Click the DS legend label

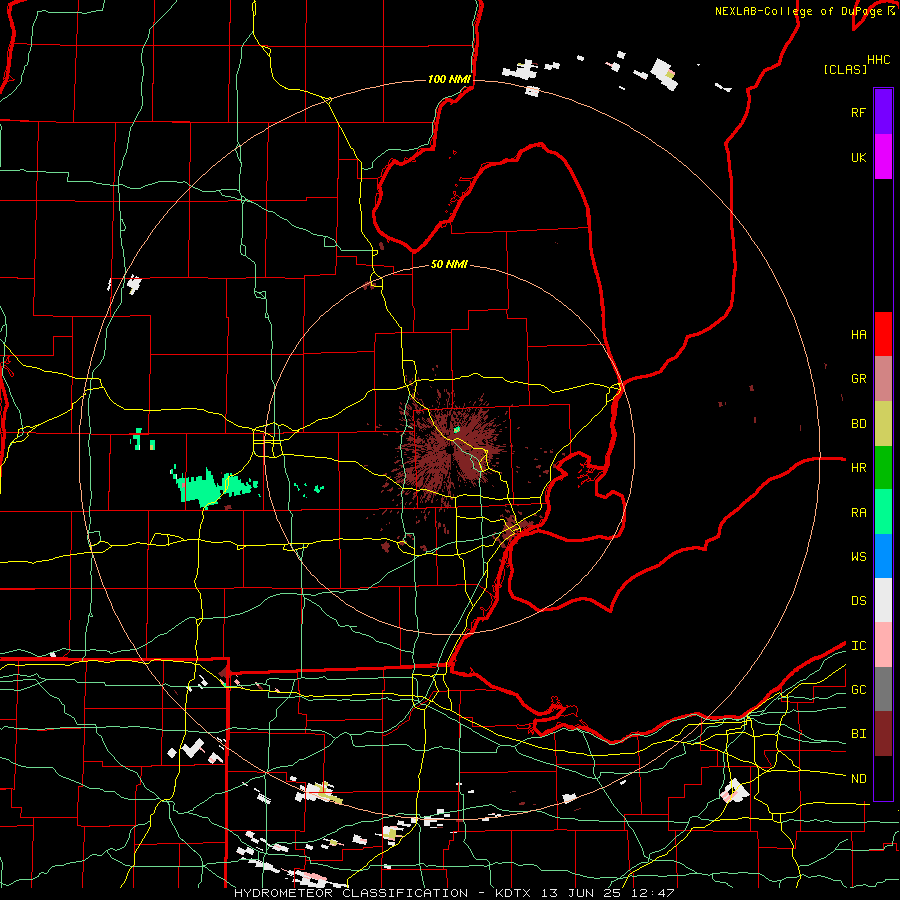[858, 601]
